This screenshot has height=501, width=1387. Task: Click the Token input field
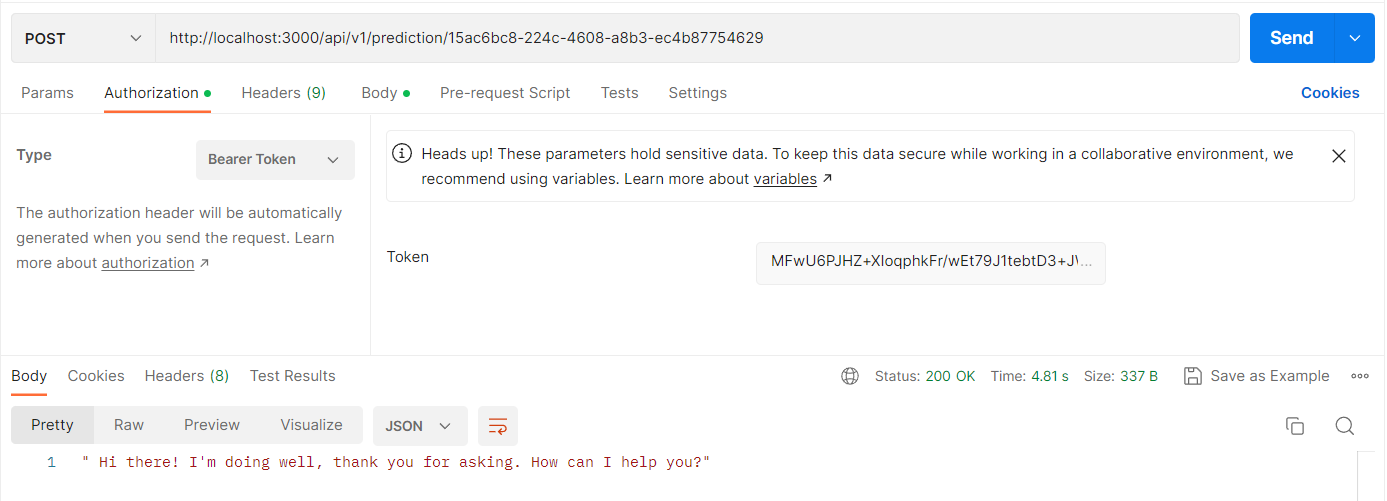tap(930, 262)
